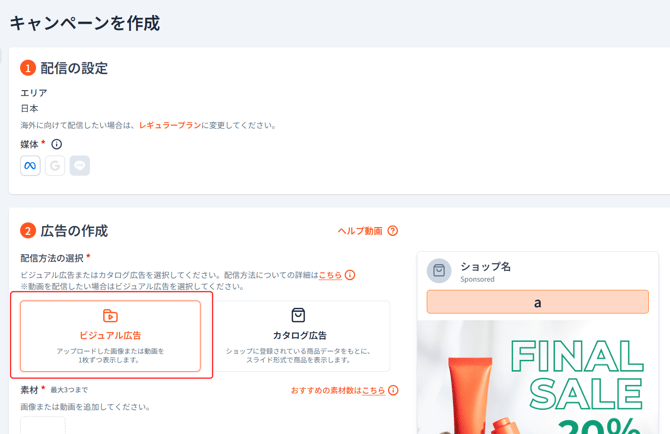Click the ショップ名 title in ad preview
The width and height of the screenshot is (670, 434).
(486, 266)
